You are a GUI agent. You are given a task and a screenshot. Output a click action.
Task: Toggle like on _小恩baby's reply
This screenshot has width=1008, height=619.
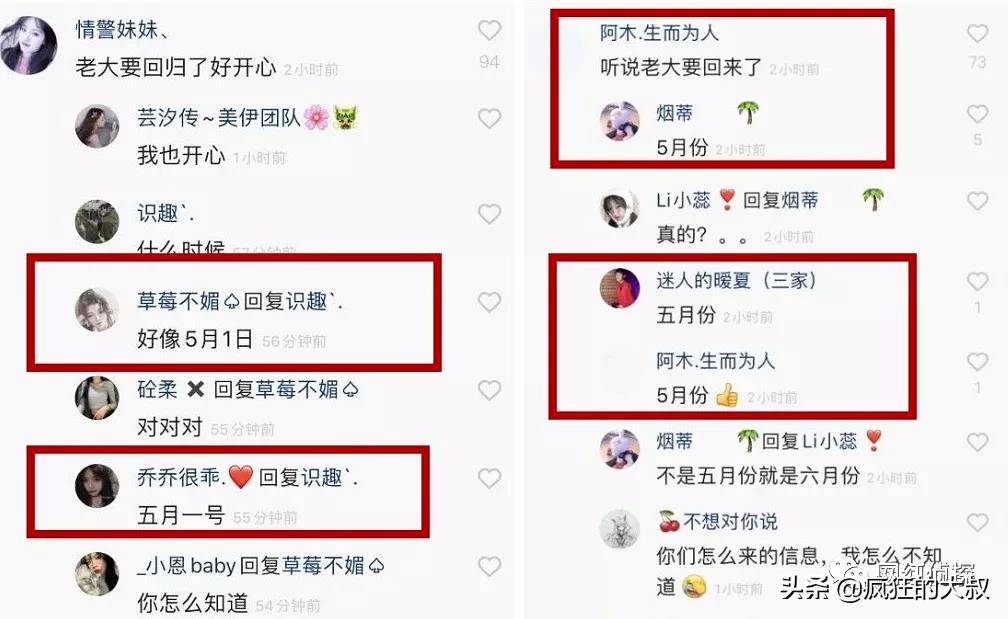[489, 566]
